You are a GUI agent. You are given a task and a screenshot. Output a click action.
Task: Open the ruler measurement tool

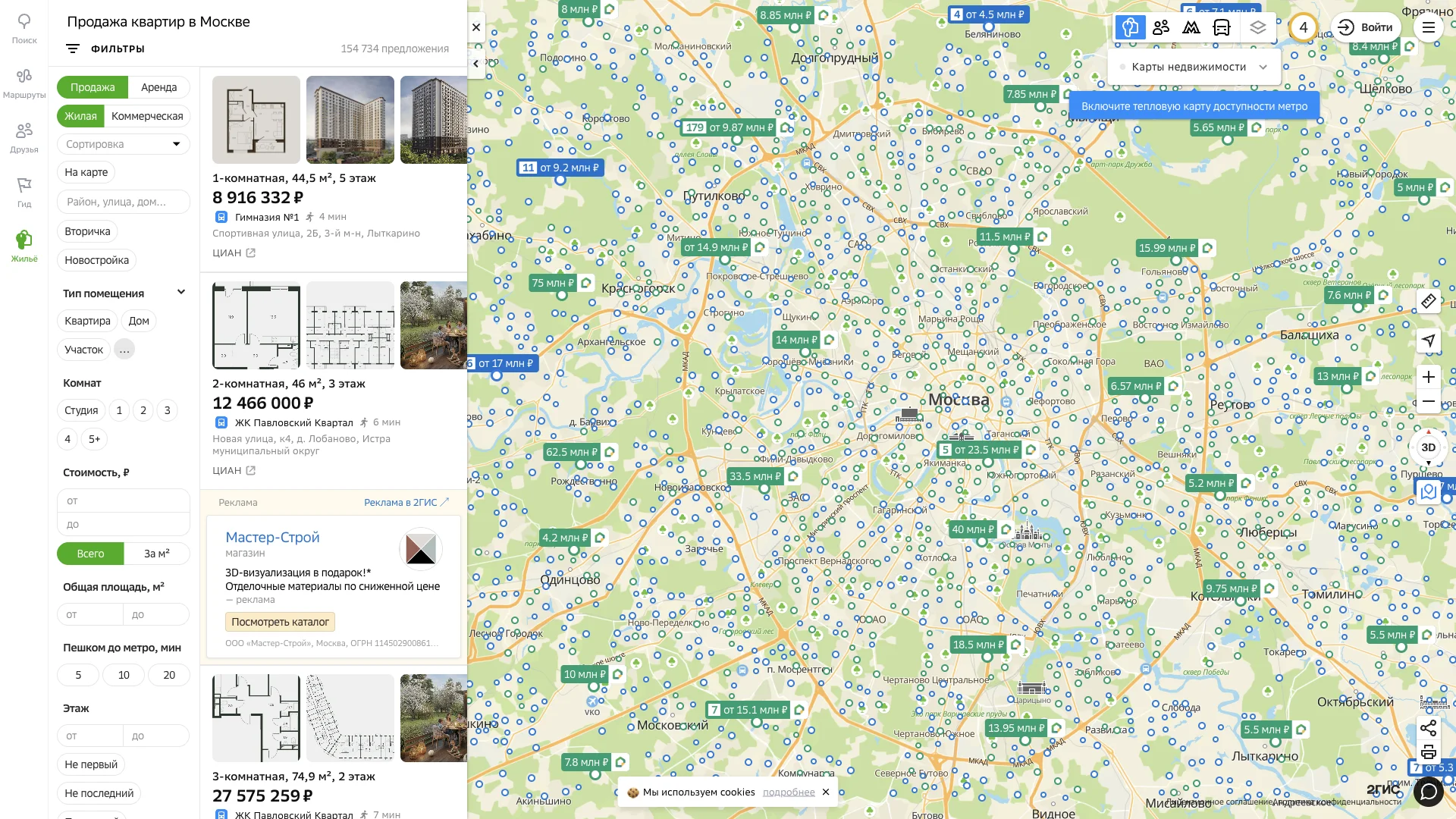1428,302
